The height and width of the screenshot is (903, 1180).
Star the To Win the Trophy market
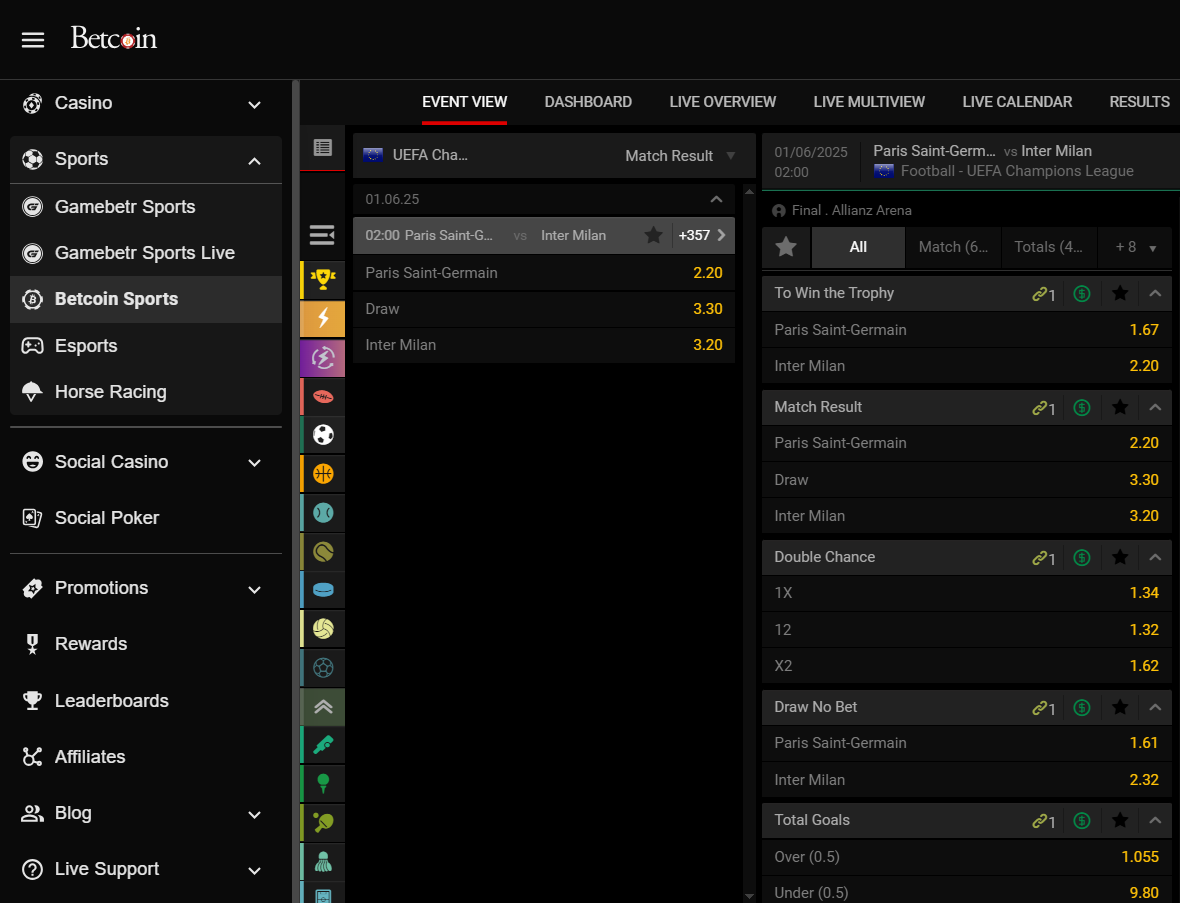[1120, 293]
